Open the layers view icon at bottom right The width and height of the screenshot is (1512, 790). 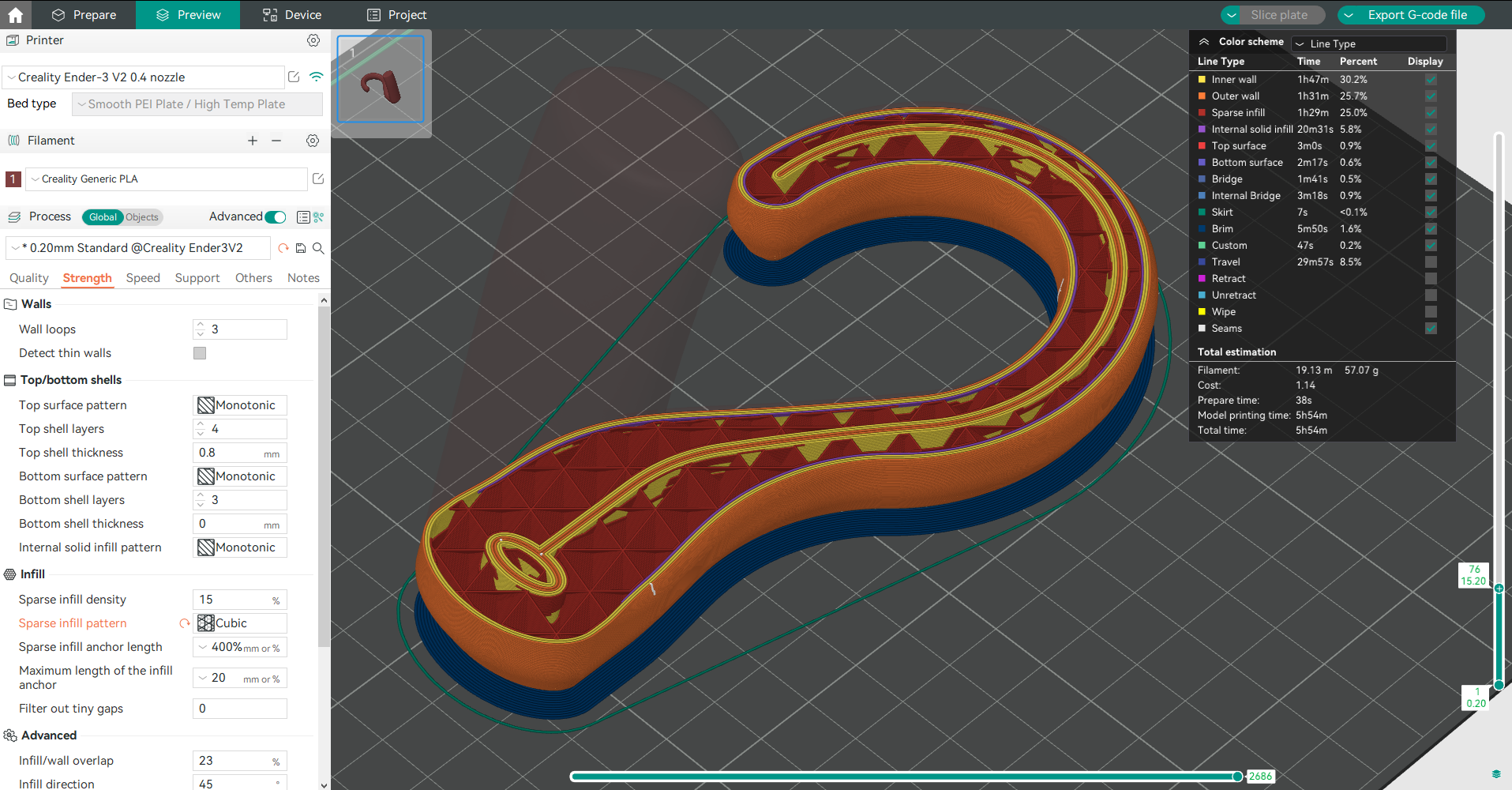[x=1496, y=774]
